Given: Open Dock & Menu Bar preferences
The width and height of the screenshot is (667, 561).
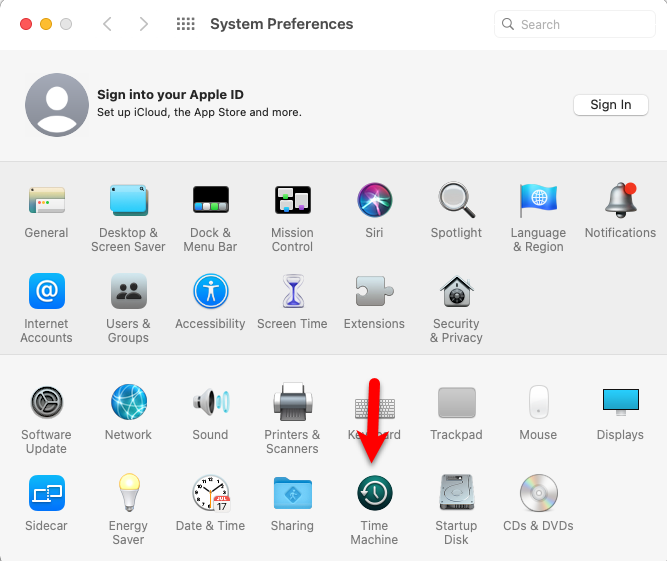Looking at the screenshot, I should pos(210,201).
